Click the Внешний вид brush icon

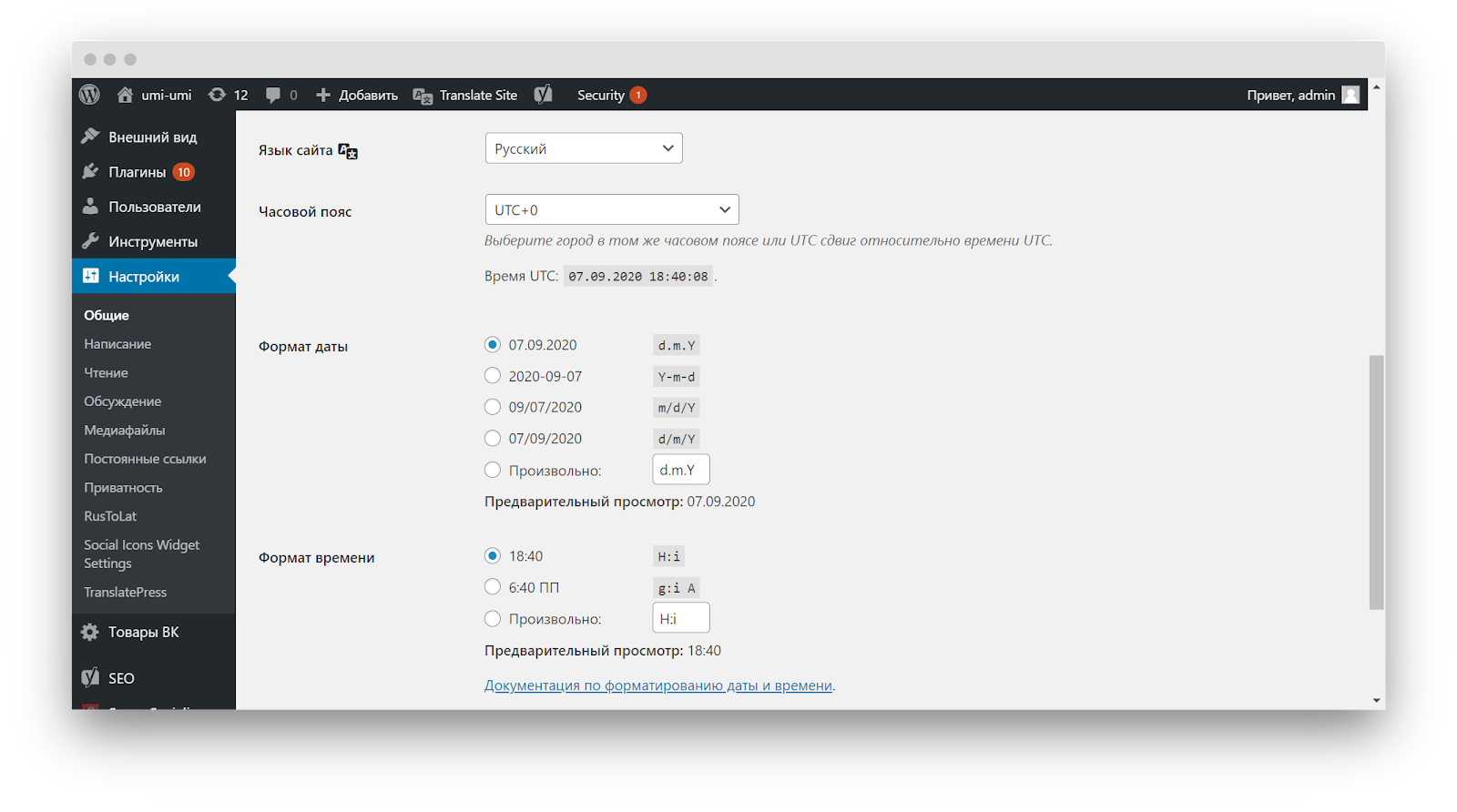[90, 137]
